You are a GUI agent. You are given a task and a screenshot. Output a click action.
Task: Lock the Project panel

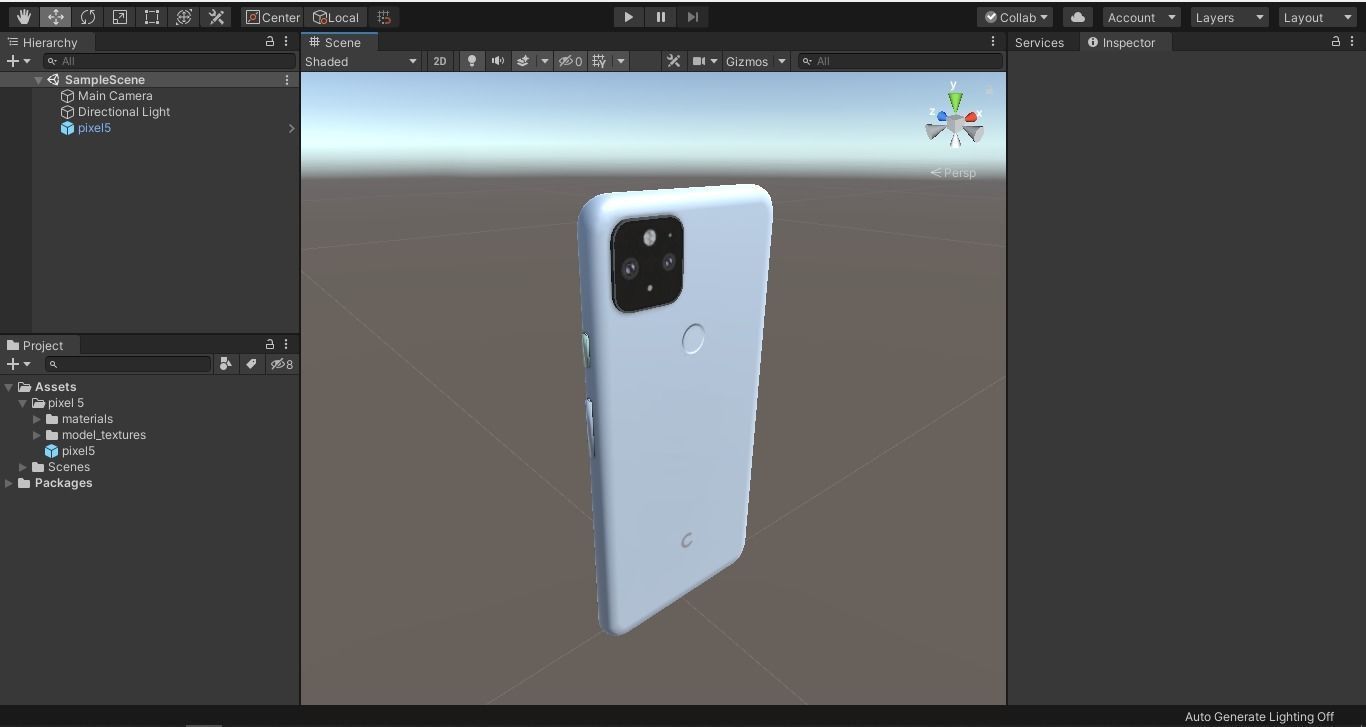tap(269, 345)
